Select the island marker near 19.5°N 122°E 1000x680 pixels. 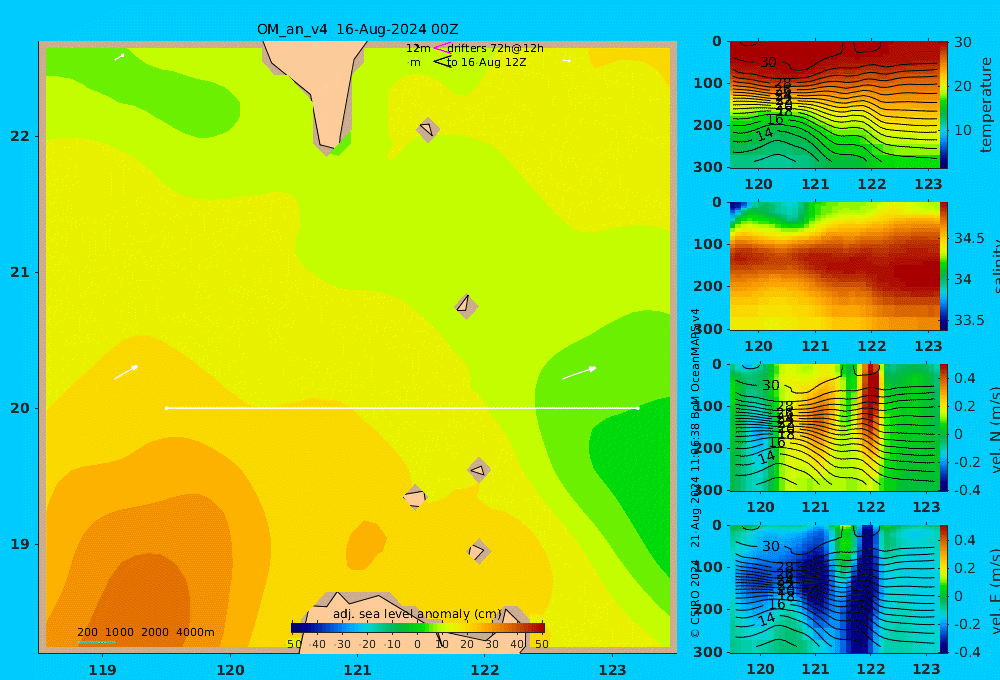click(480, 470)
